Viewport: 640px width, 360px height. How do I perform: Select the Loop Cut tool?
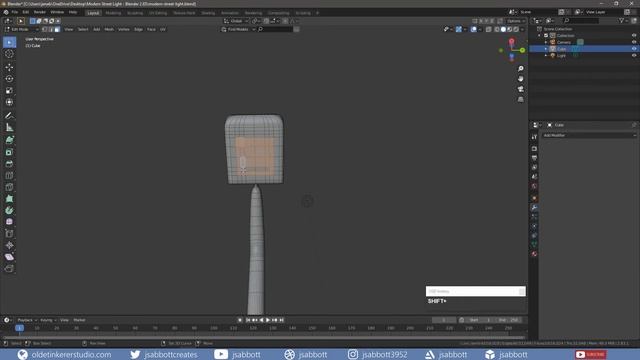pos(9,176)
